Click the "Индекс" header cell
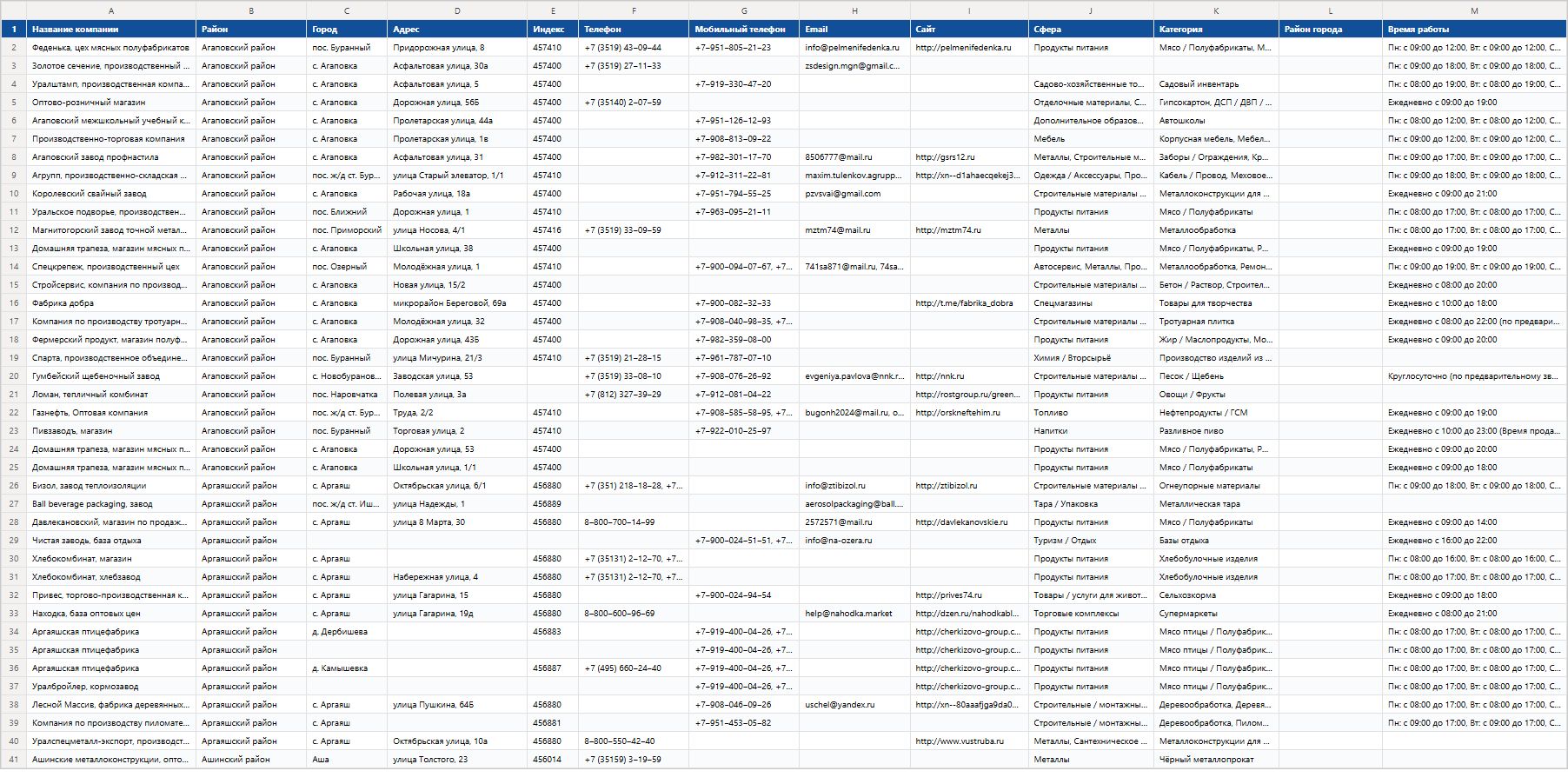Screen dimensions: 1568x784 point(553,29)
